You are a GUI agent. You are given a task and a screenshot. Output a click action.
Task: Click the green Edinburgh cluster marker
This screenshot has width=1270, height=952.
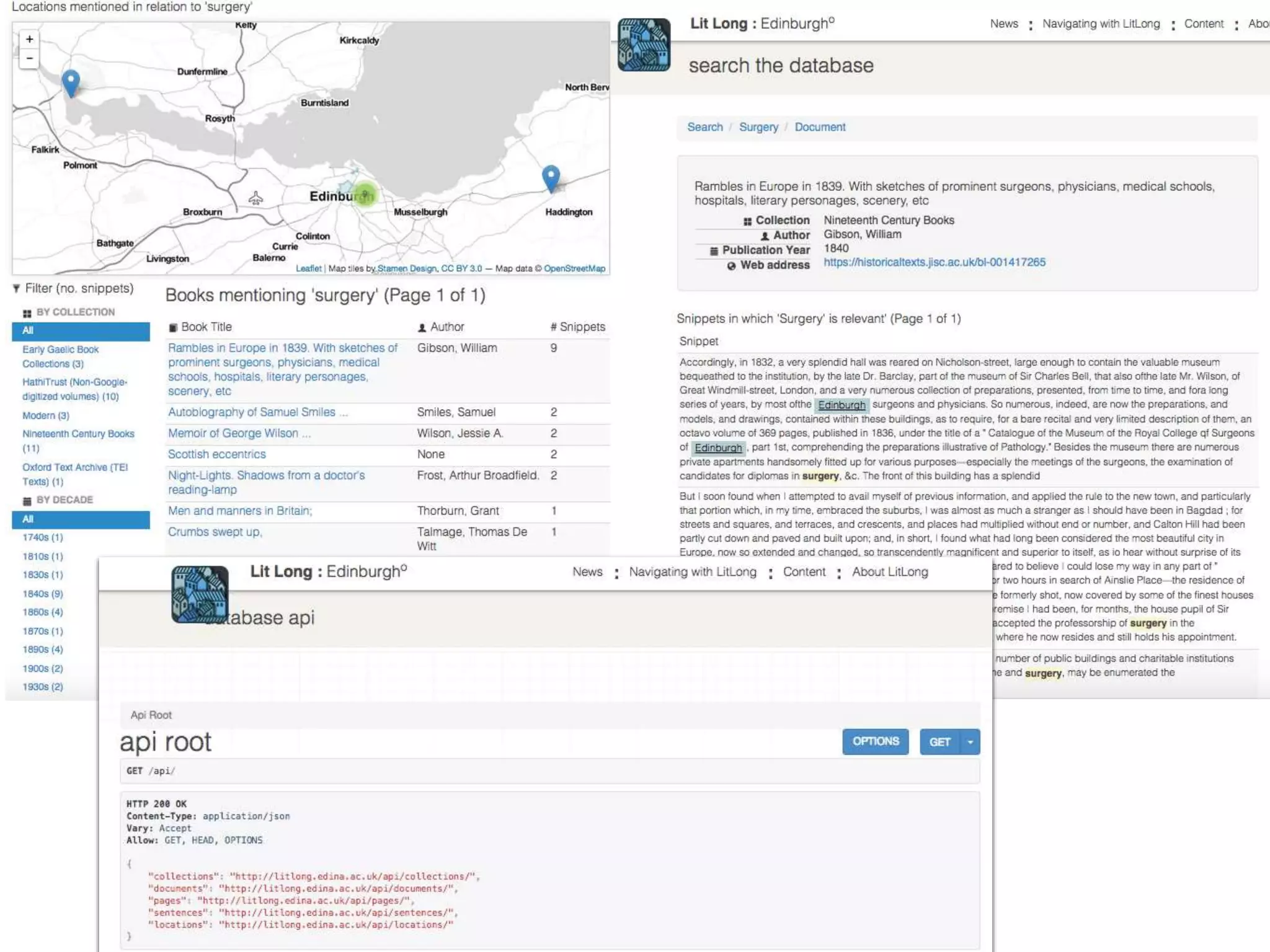(x=365, y=195)
